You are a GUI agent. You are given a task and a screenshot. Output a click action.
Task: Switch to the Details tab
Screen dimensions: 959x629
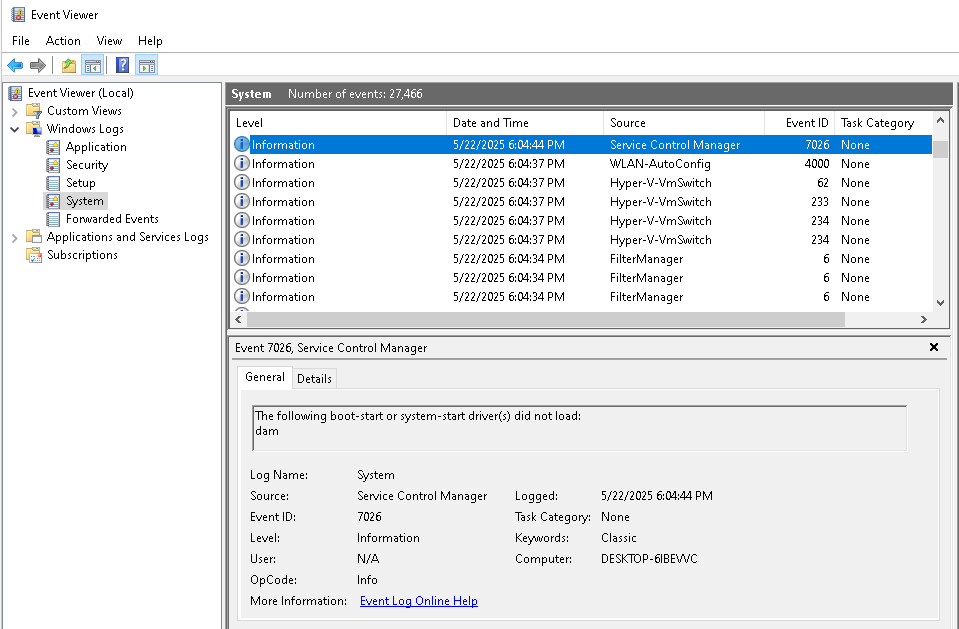(x=314, y=379)
